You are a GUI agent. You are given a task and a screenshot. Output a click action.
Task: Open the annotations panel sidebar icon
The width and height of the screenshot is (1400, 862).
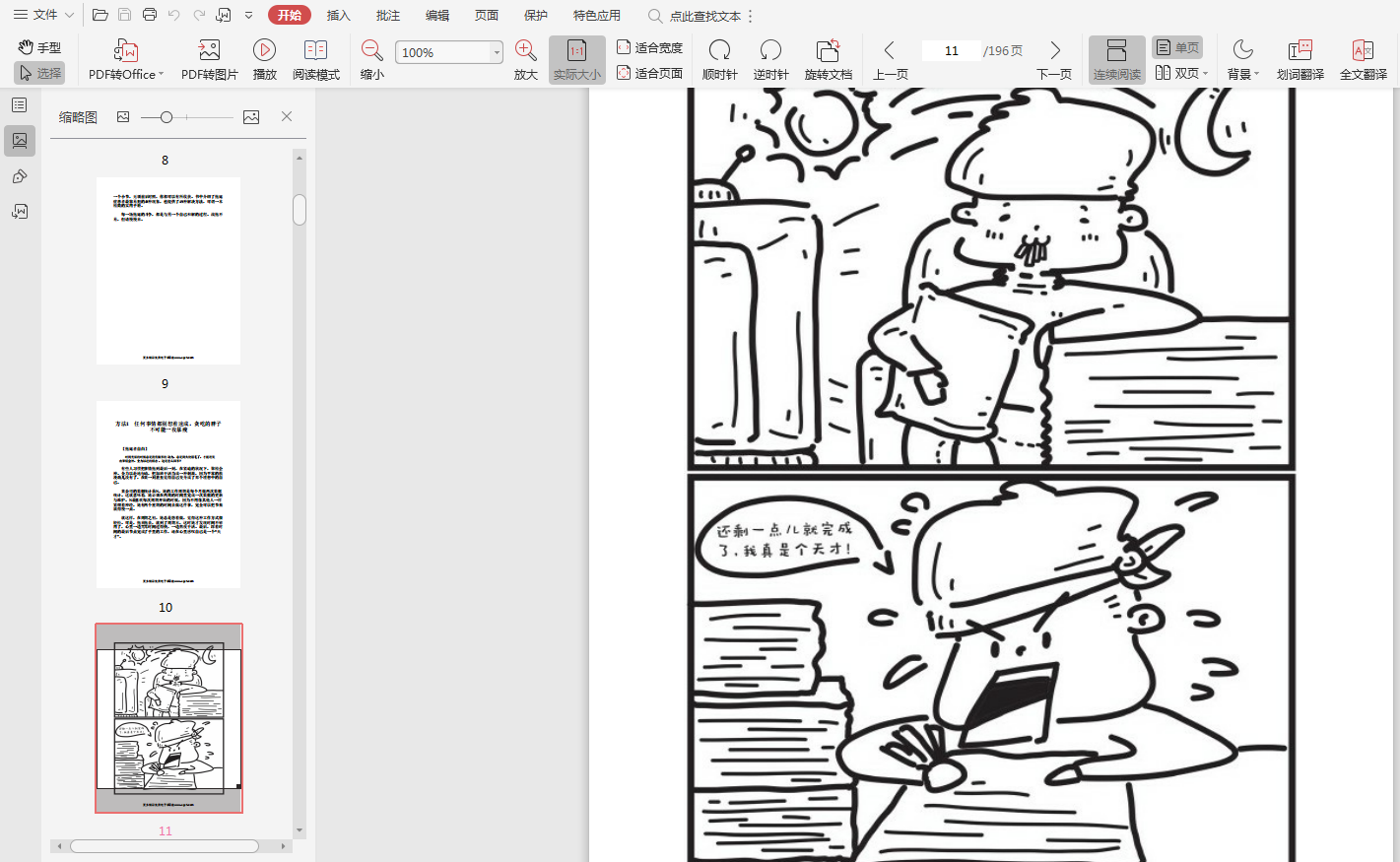coord(20,176)
